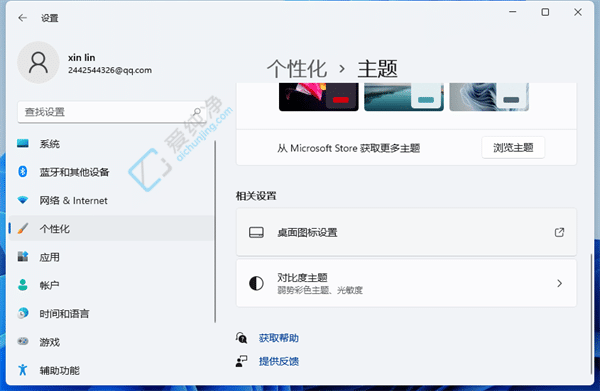Open 网络 & Internet settings
This screenshot has height=391, width=600.
(x=111, y=200)
